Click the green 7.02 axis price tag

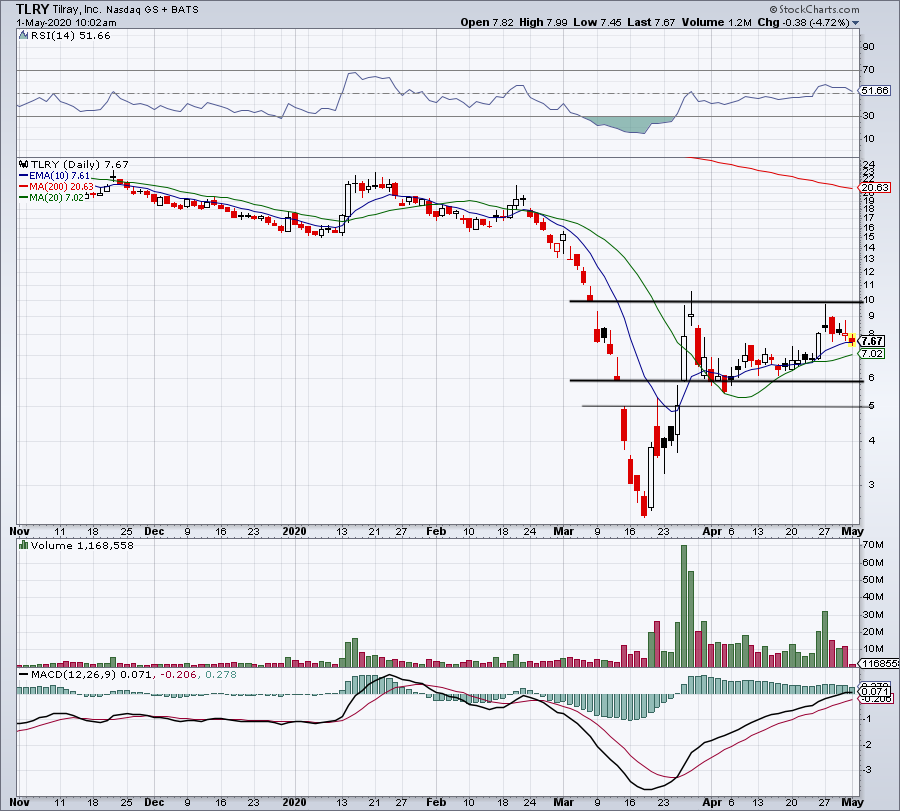[870, 353]
